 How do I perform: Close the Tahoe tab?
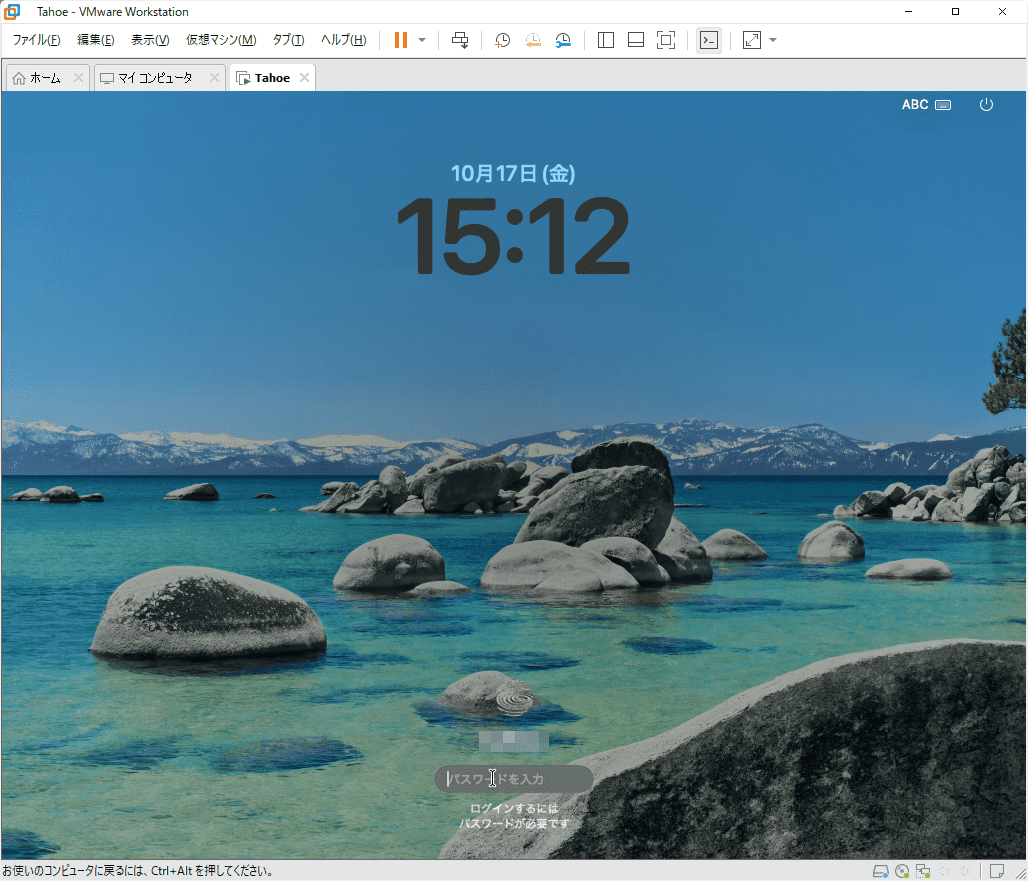[x=304, y=78]
